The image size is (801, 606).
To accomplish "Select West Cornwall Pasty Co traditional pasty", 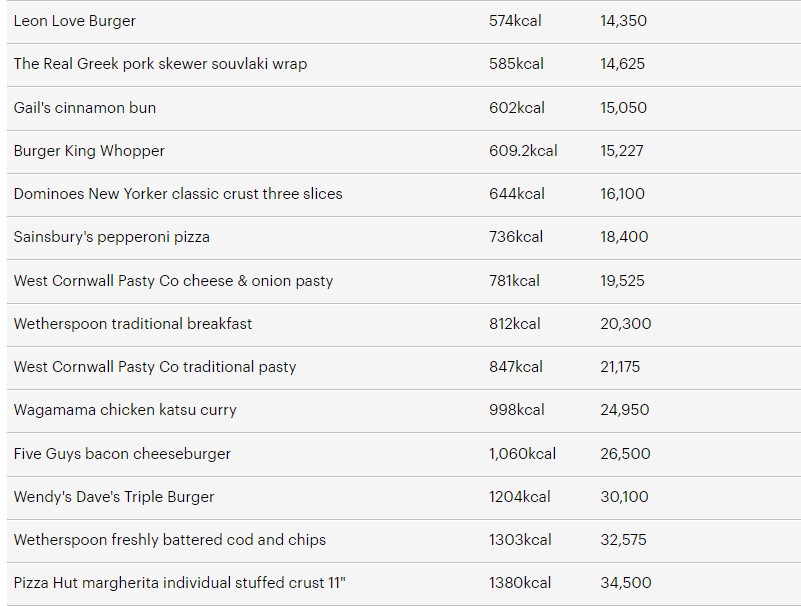I will click(155, 367).
